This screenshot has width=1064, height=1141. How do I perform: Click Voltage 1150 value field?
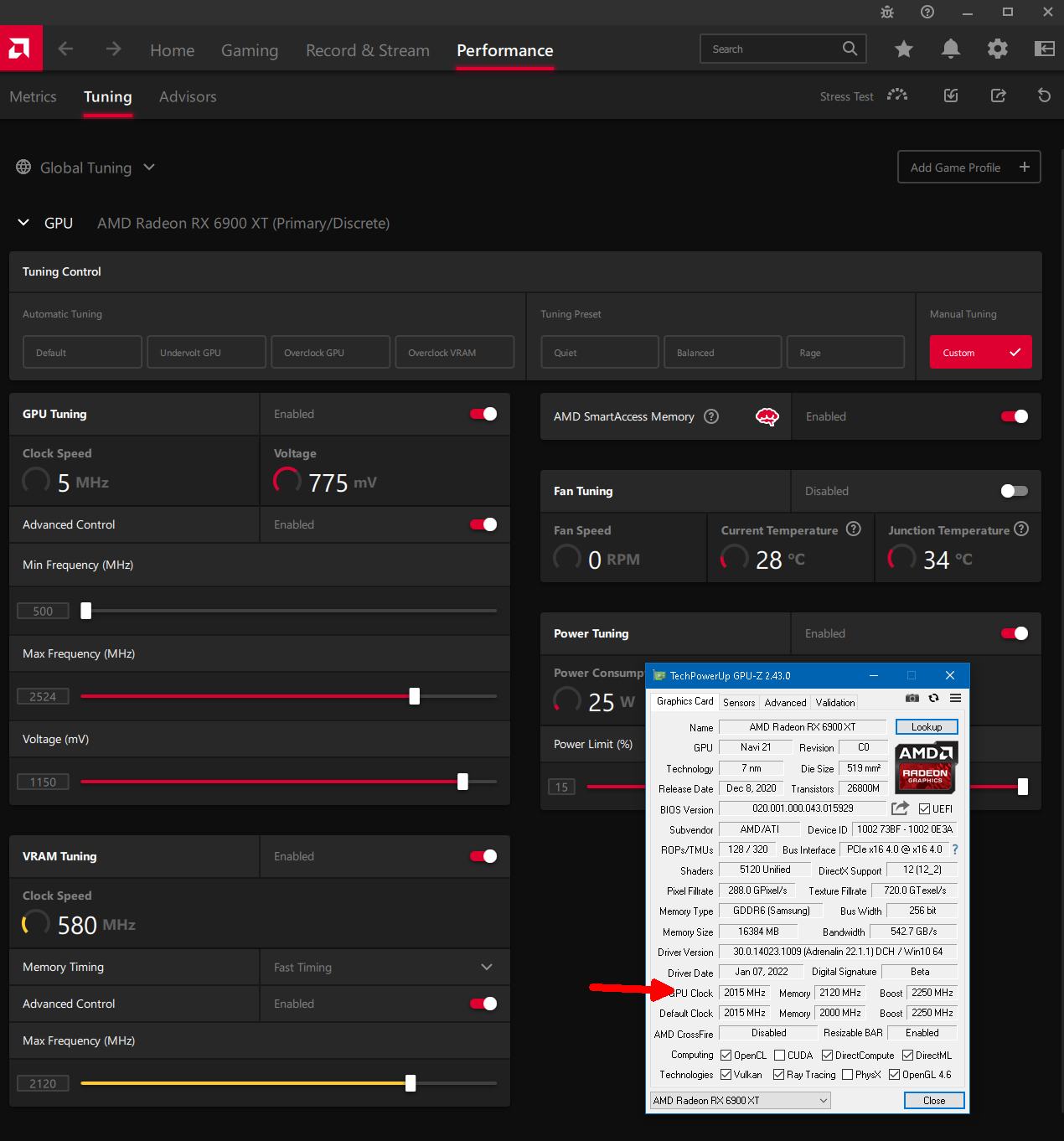pyautogui.click(x=43, y=782)
